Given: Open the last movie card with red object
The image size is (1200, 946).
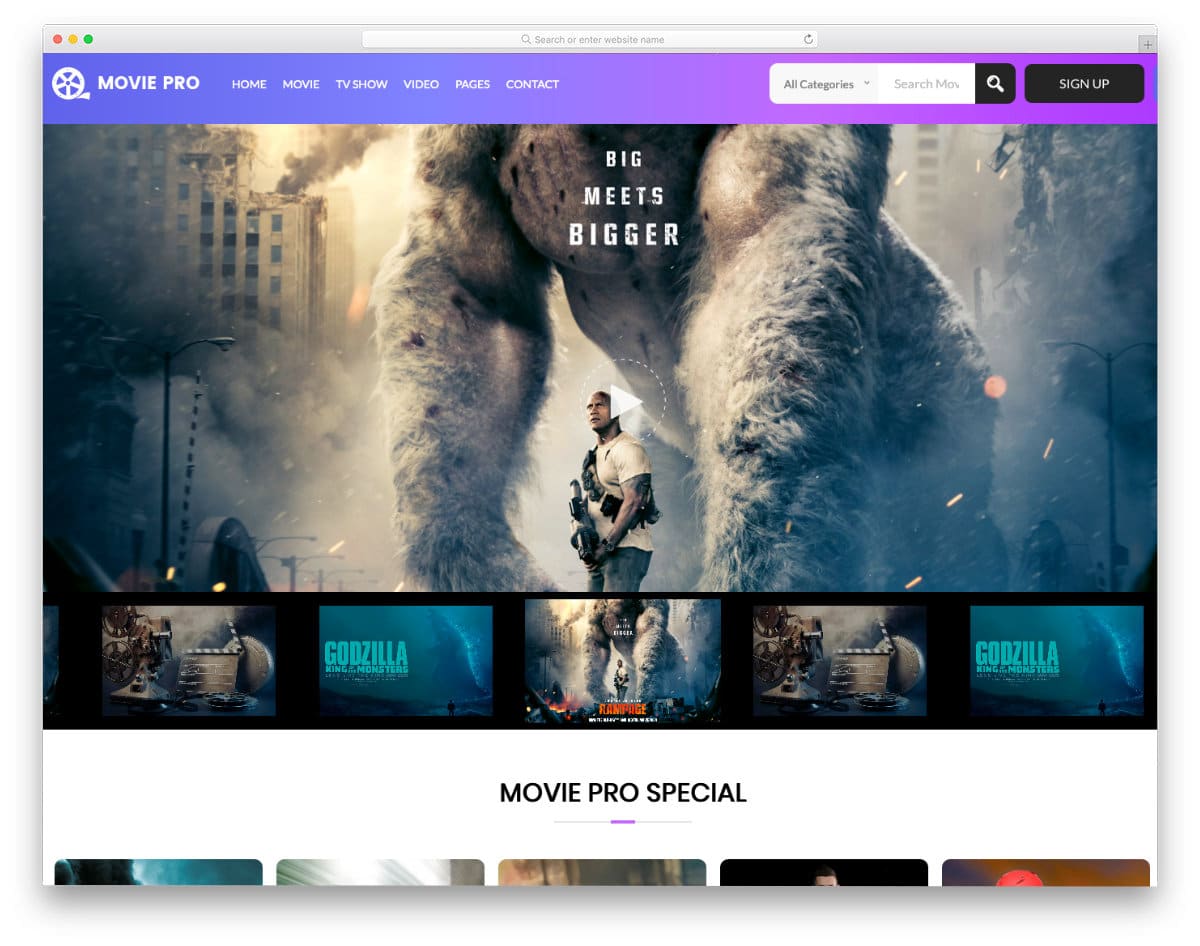Looking at the screenshot, I should click(1046, 872).
